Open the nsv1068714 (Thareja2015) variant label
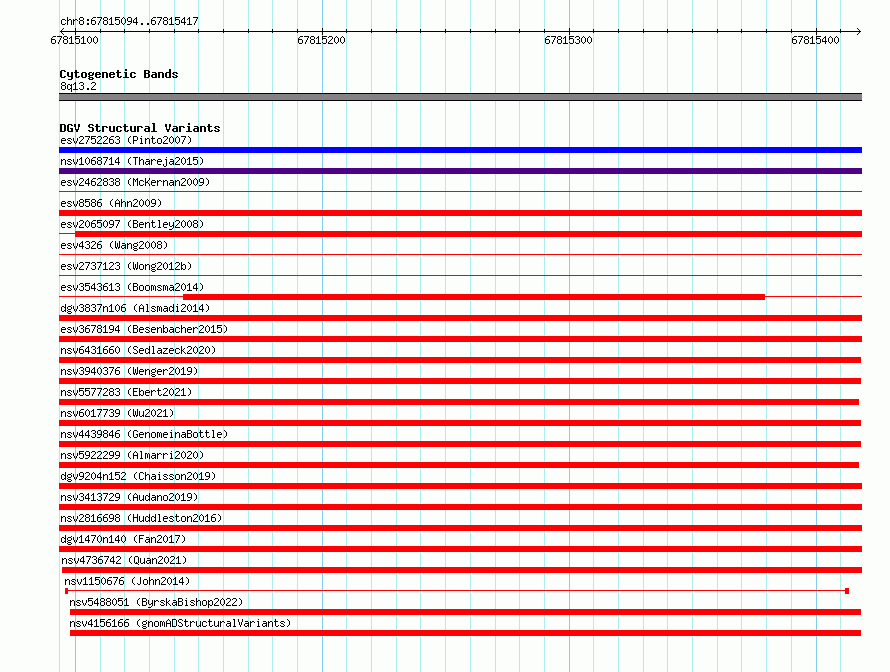Screen dimensions: 890x672 [x=132, y=161]
